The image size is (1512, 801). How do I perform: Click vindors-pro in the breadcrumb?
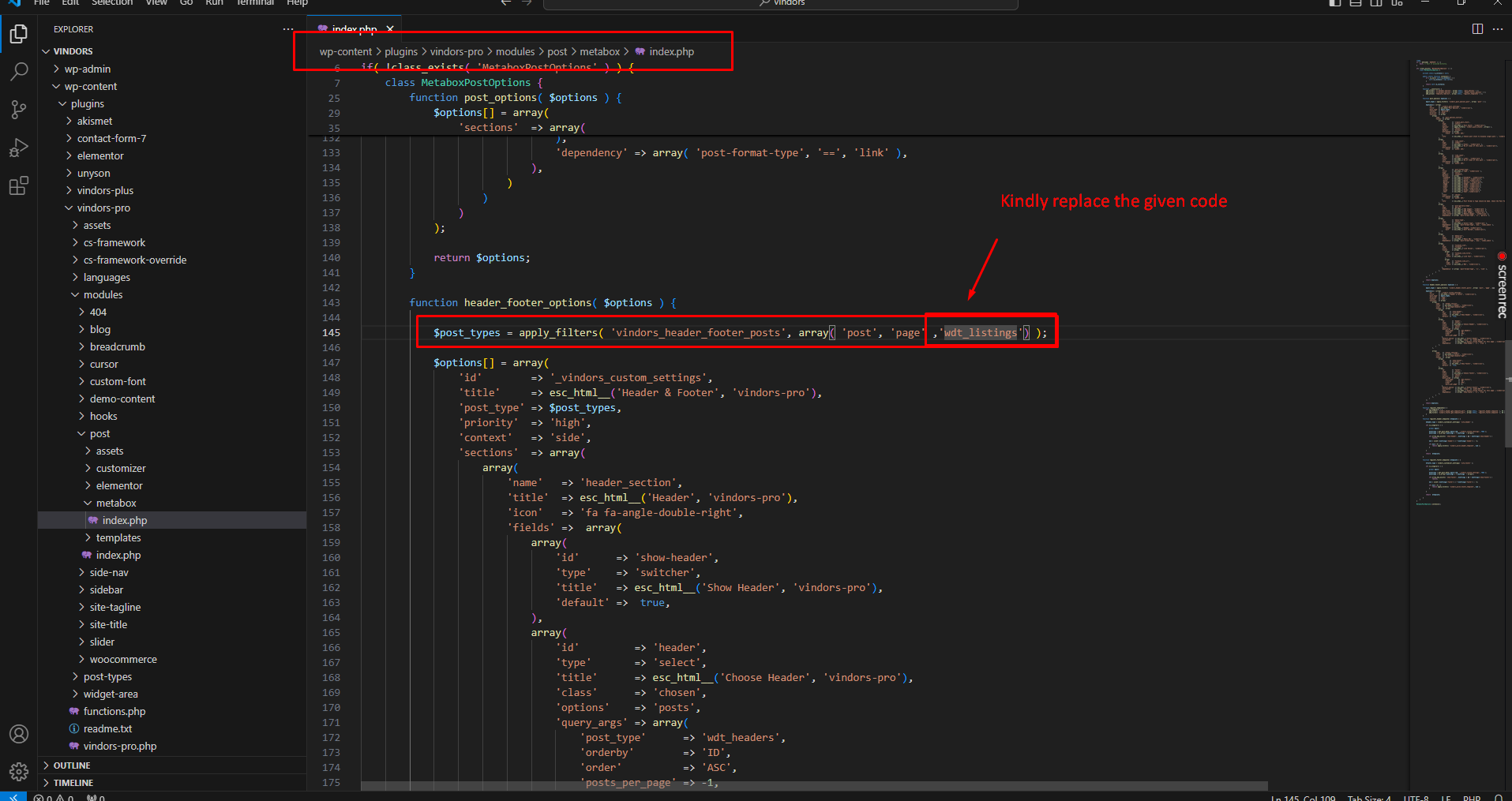456,52
